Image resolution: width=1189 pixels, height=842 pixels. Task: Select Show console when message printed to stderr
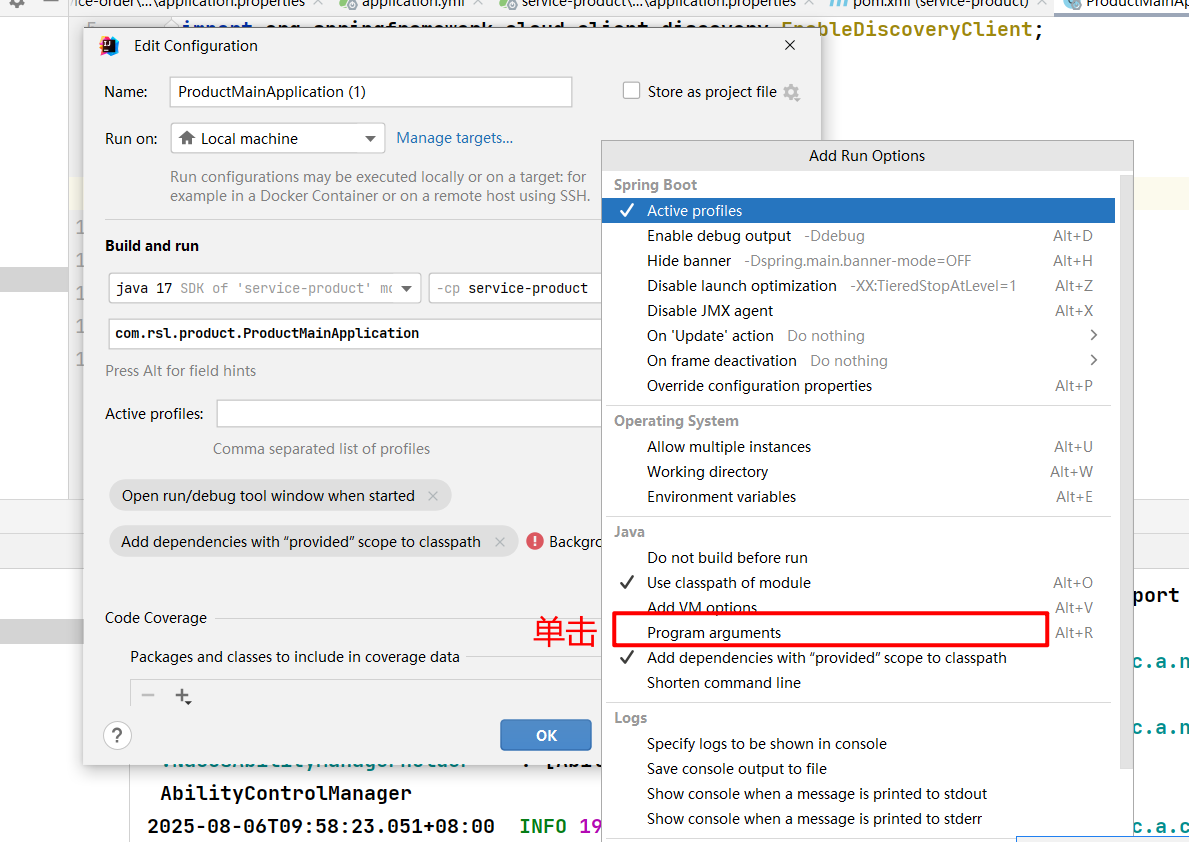coord(857,819)
